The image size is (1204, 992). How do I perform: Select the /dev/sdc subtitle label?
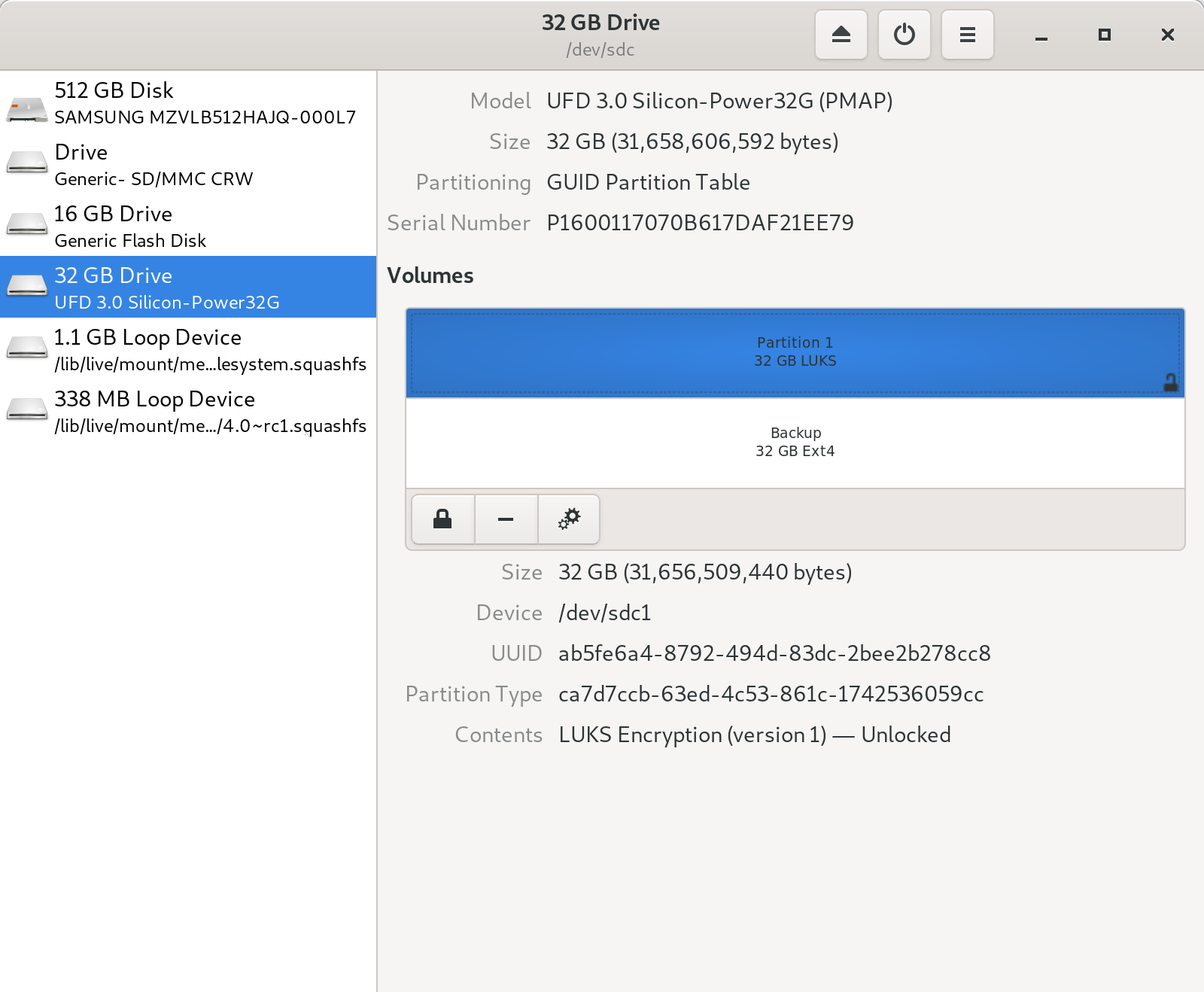tap(601, 50)
